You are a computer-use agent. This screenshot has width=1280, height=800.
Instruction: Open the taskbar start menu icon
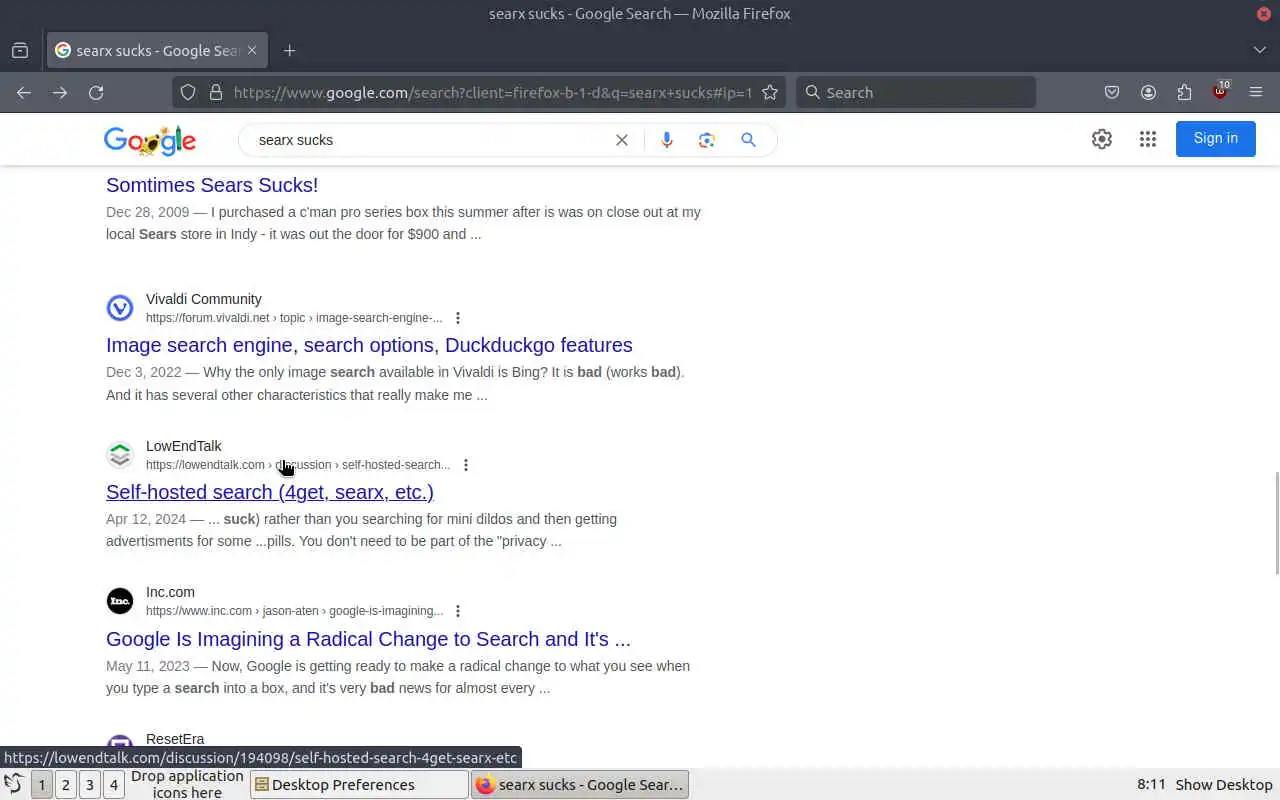14,784
